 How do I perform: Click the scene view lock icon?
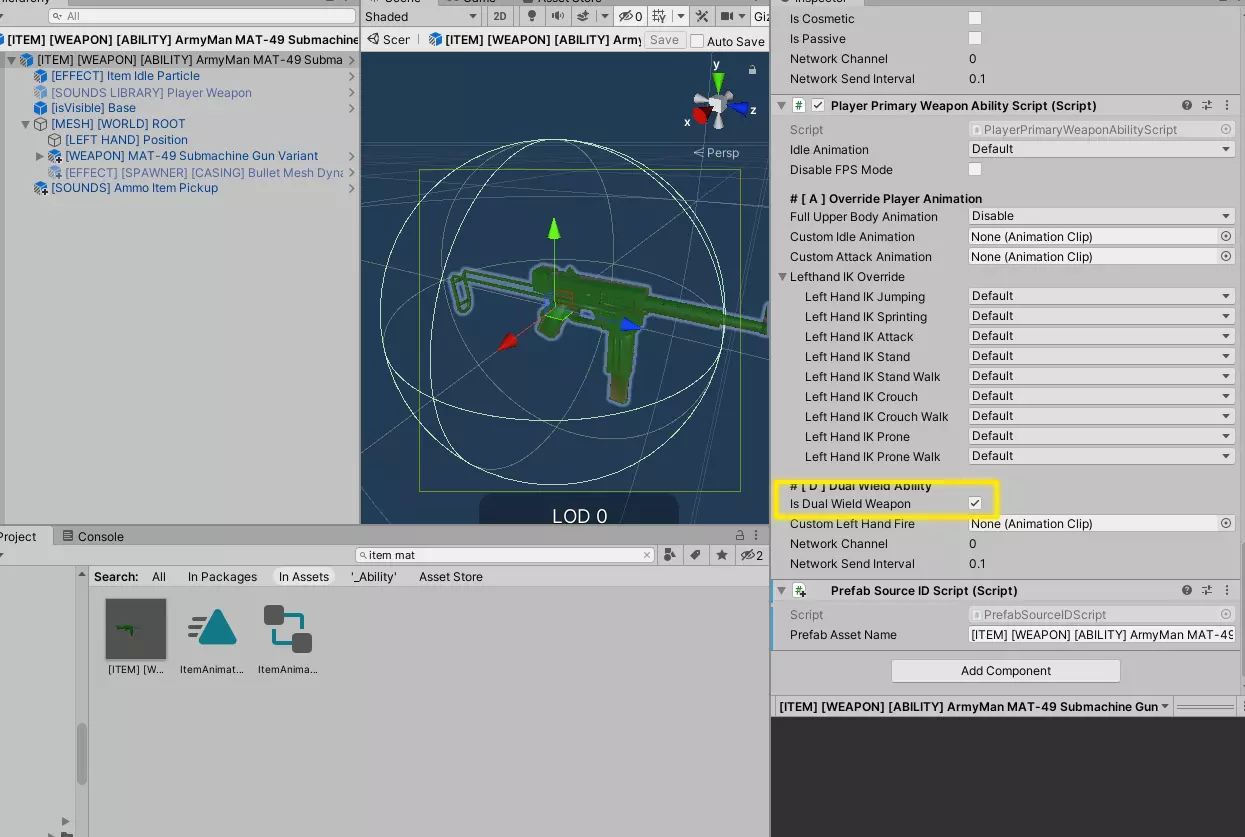click(752, 69)
